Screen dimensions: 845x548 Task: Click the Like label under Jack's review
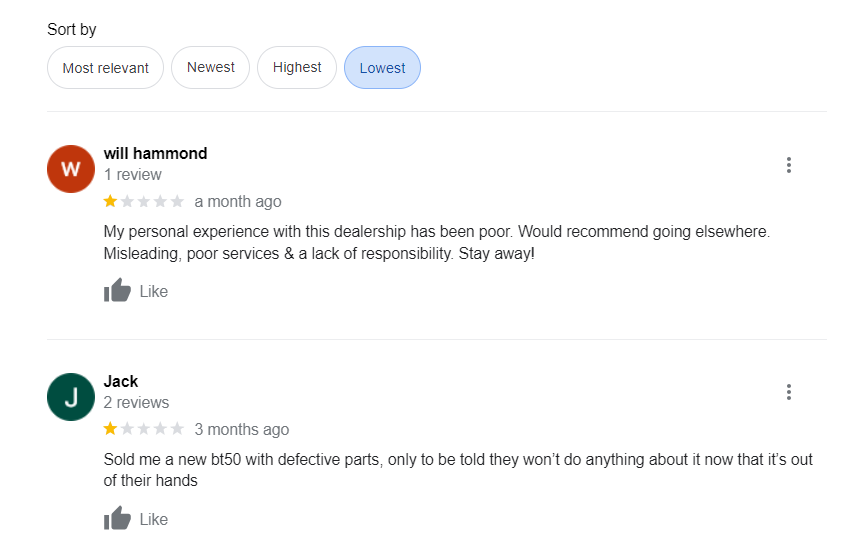[x=154, y=519]
